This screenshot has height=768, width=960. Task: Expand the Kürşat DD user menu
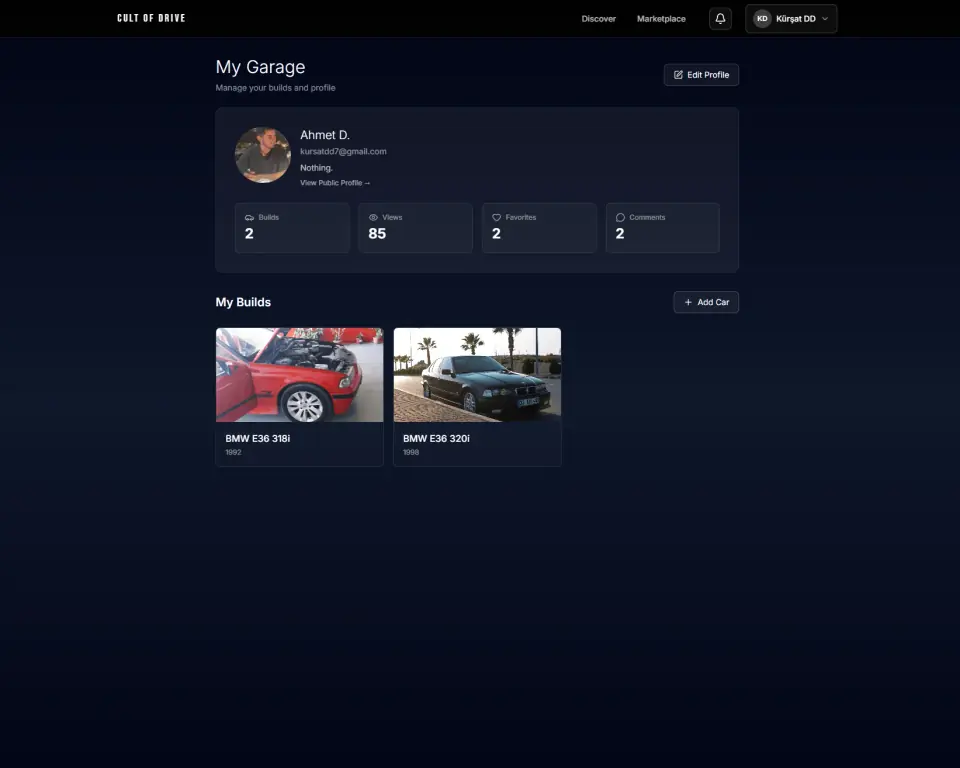tap(791, 19)
